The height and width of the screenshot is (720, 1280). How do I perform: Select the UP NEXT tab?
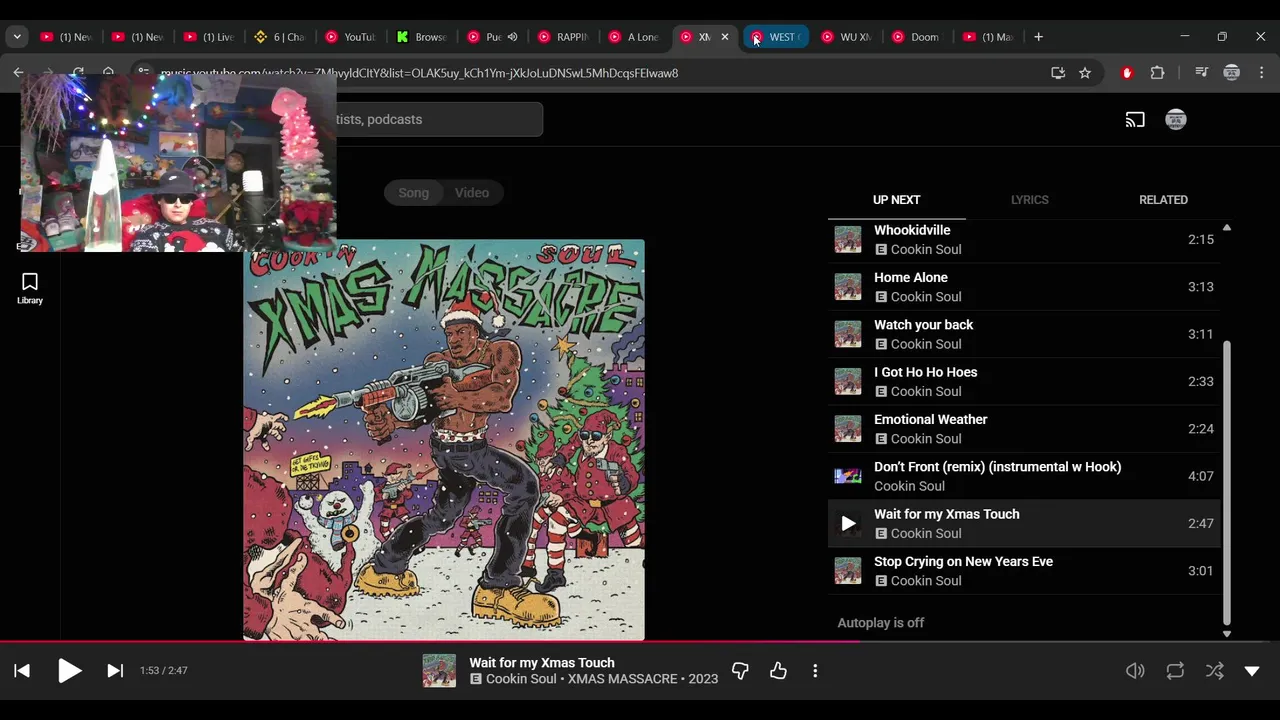(896, 200)
